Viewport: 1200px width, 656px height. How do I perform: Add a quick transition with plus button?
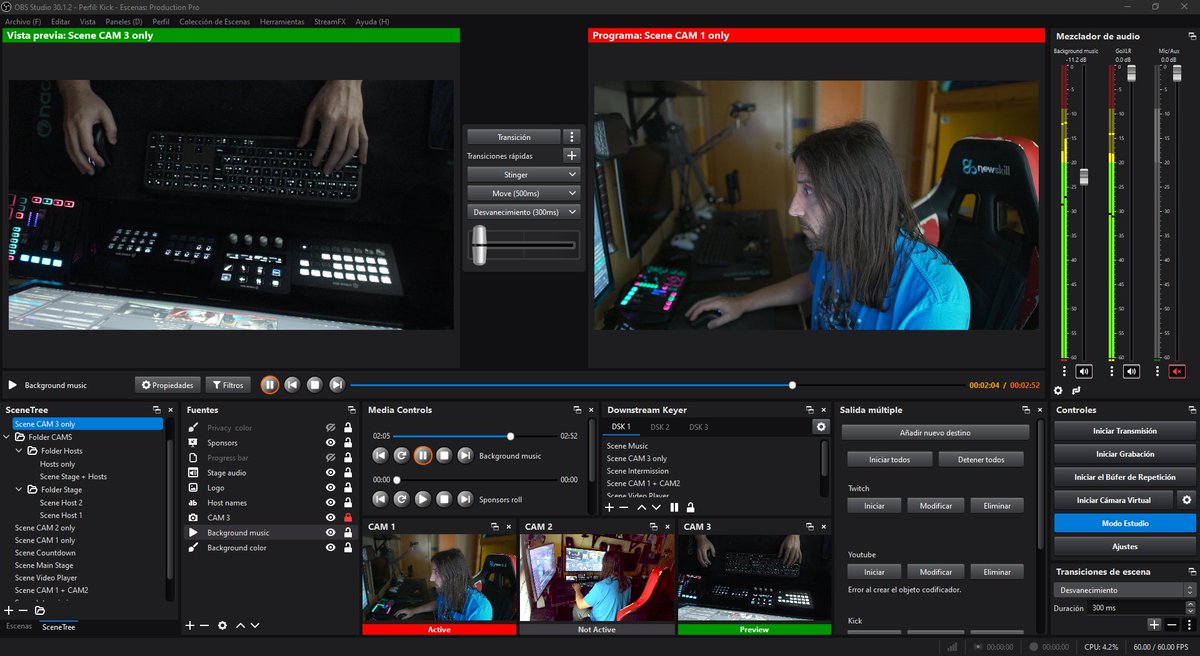tap(571, 155)
